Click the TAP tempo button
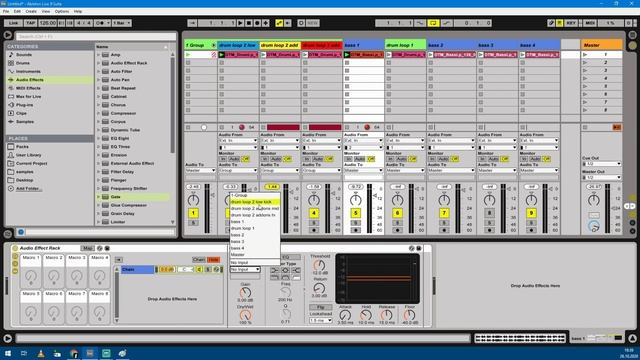Viewport: 640px width, 360px height. 31,23
